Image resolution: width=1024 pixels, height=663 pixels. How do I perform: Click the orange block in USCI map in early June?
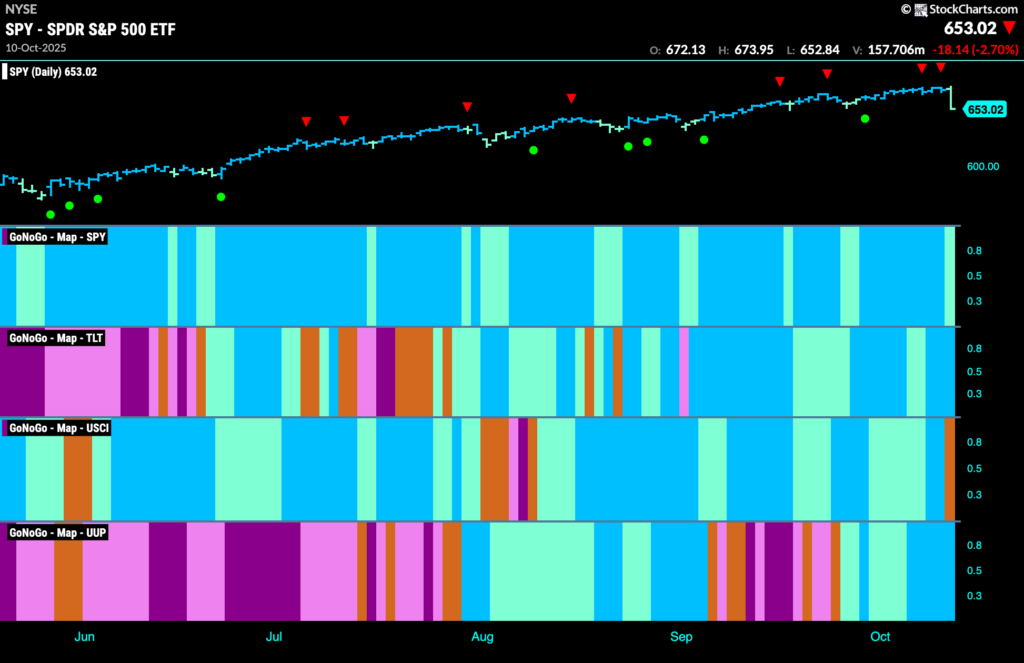coord(78,469)
